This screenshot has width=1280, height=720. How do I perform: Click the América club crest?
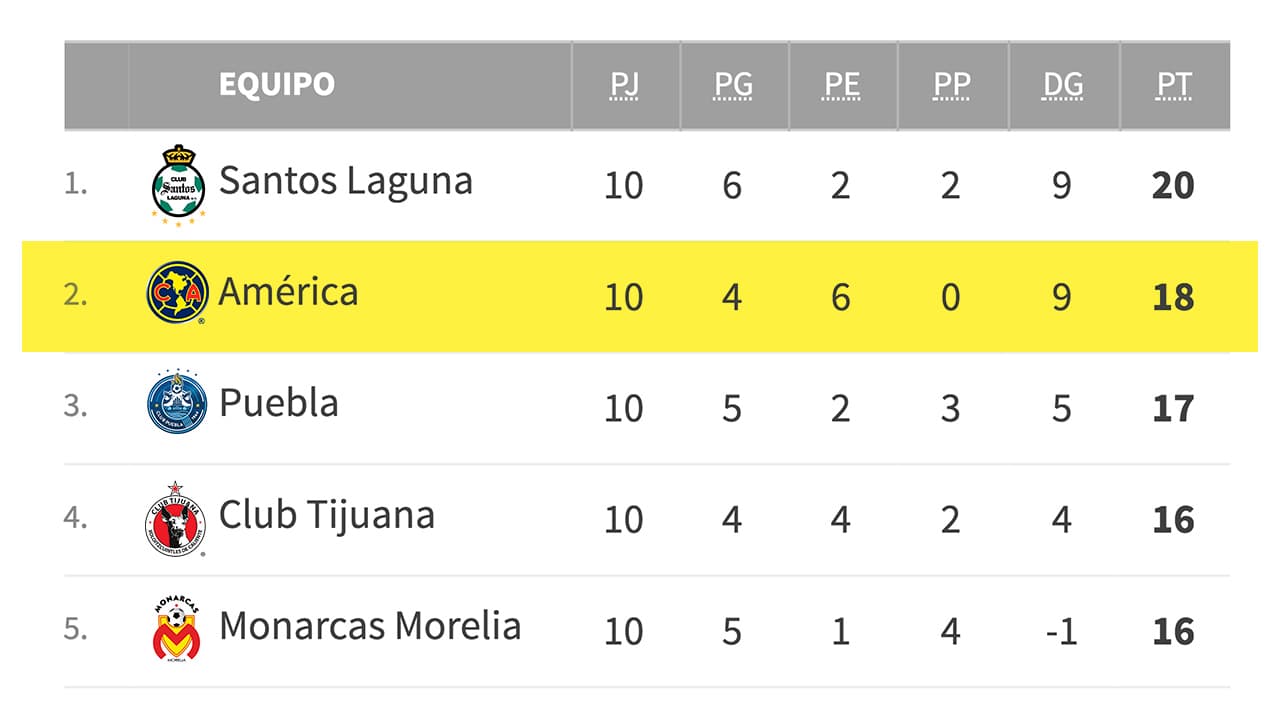click(x=177, y=294)
